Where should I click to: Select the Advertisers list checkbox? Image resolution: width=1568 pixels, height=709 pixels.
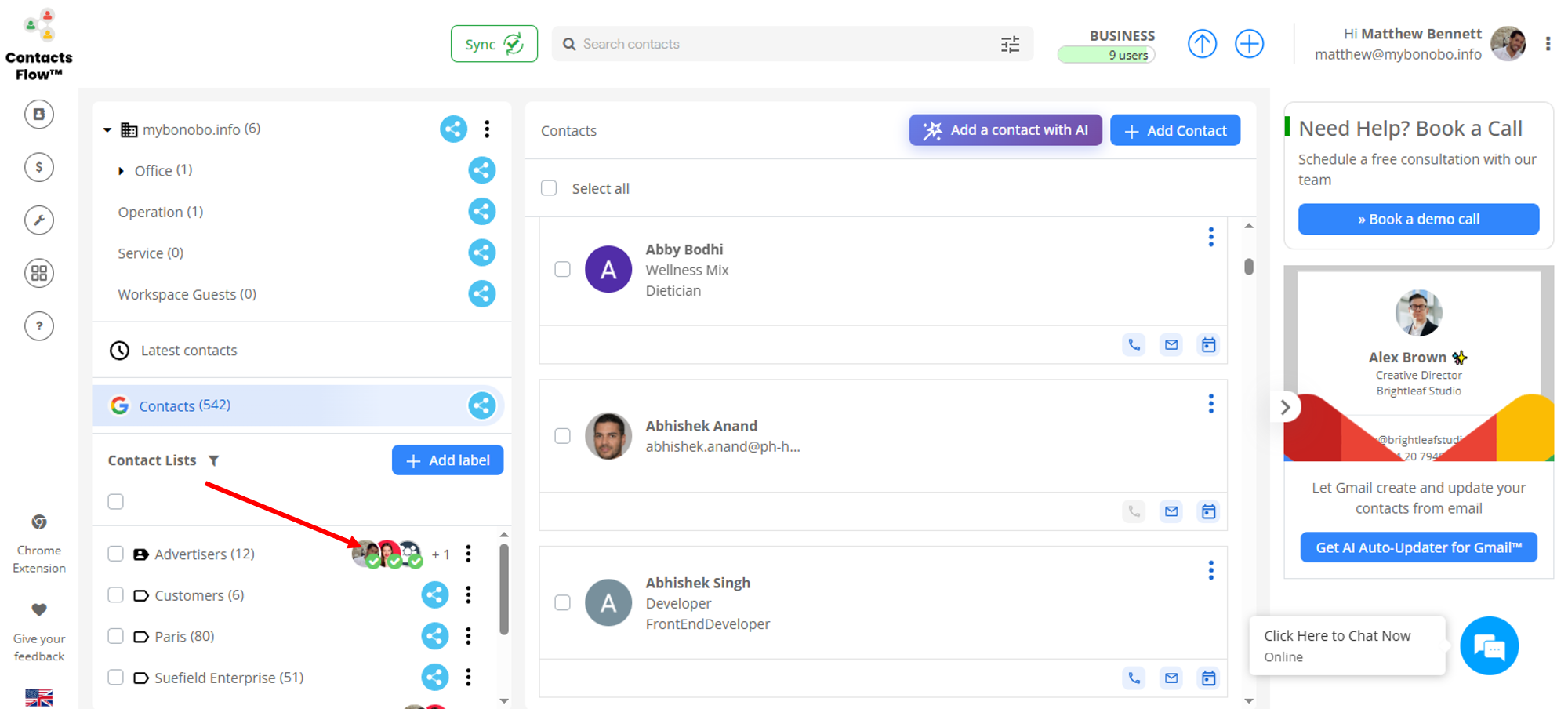coord(116,554)
